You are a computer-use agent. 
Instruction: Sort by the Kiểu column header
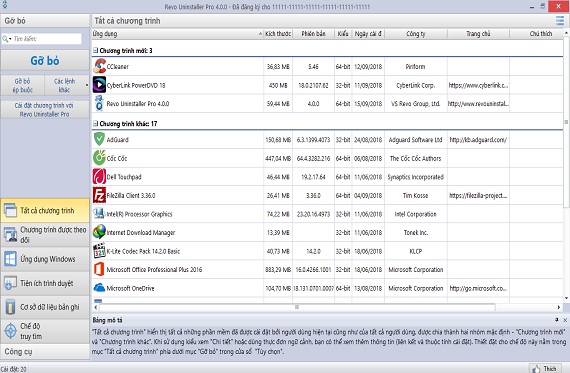coord(343,34)
